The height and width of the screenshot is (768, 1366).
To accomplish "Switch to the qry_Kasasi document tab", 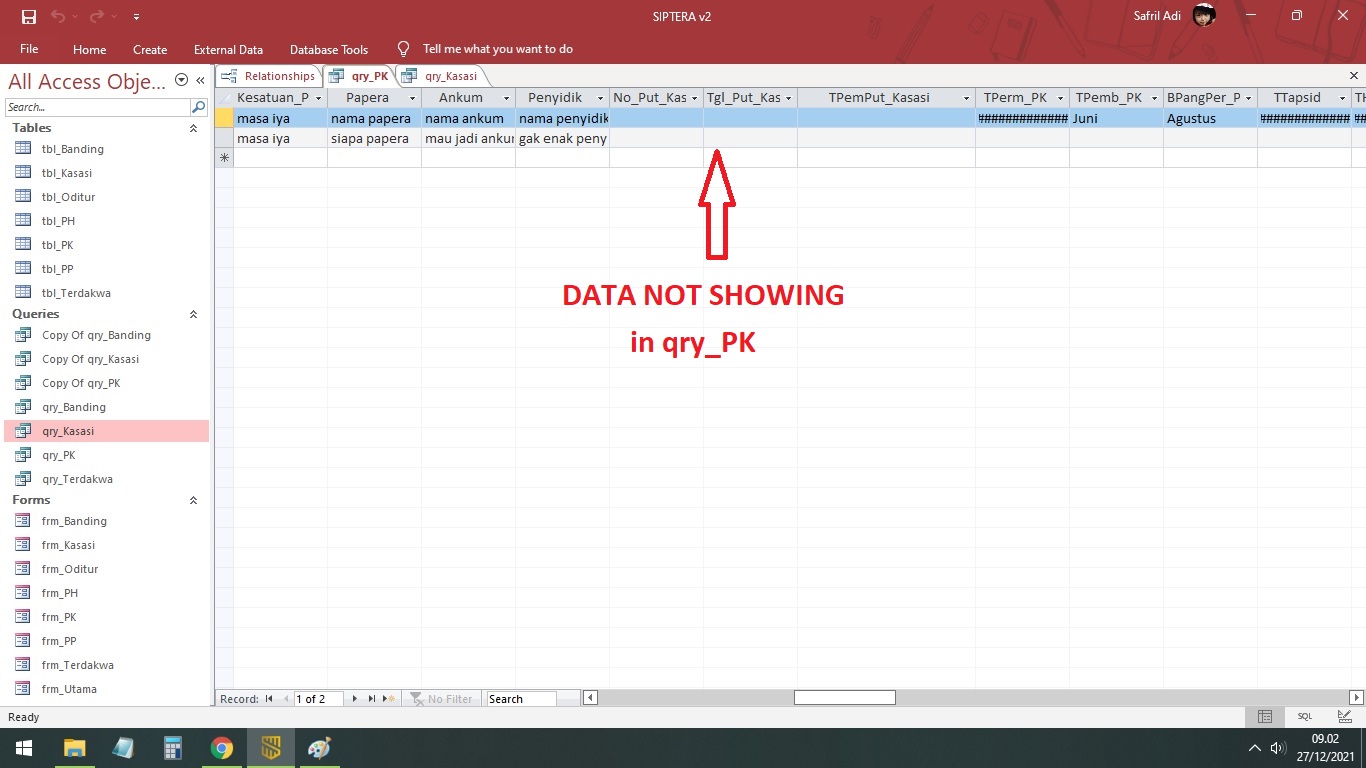I will click(x=440, y=76).
